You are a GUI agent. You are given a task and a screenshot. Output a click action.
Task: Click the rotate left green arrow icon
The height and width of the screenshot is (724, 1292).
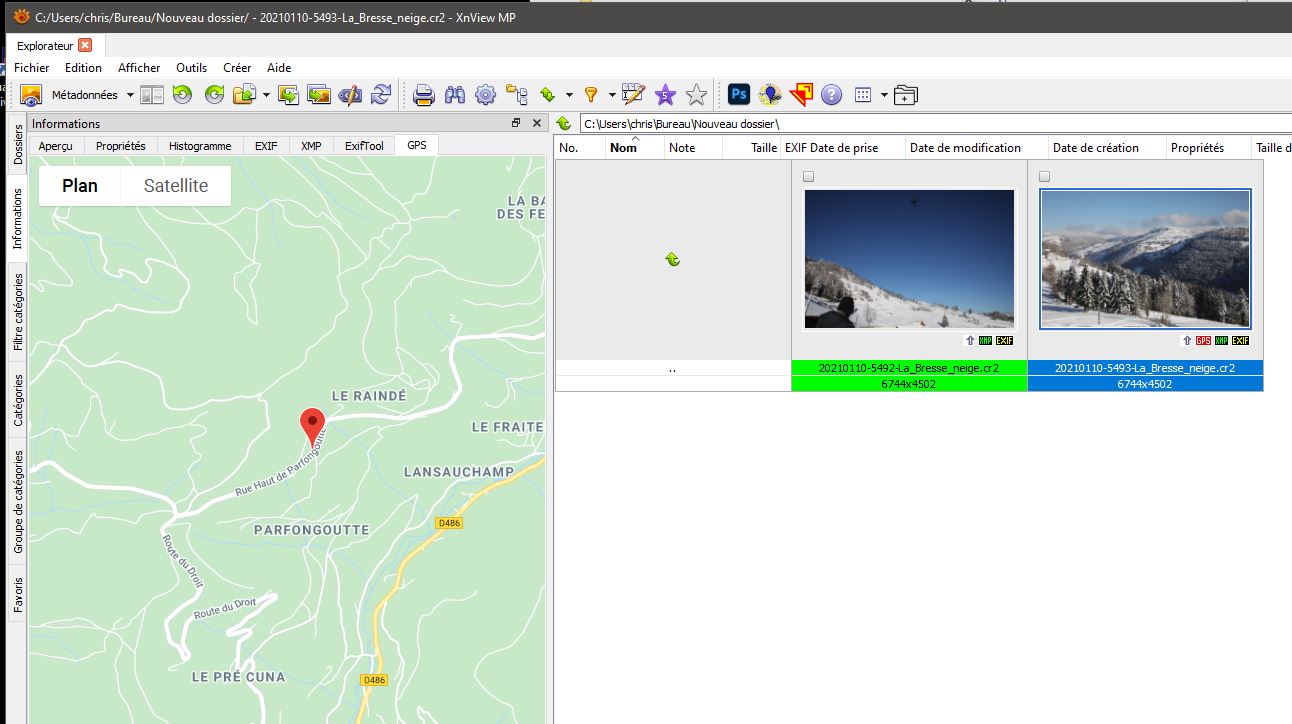coord(182,95)
